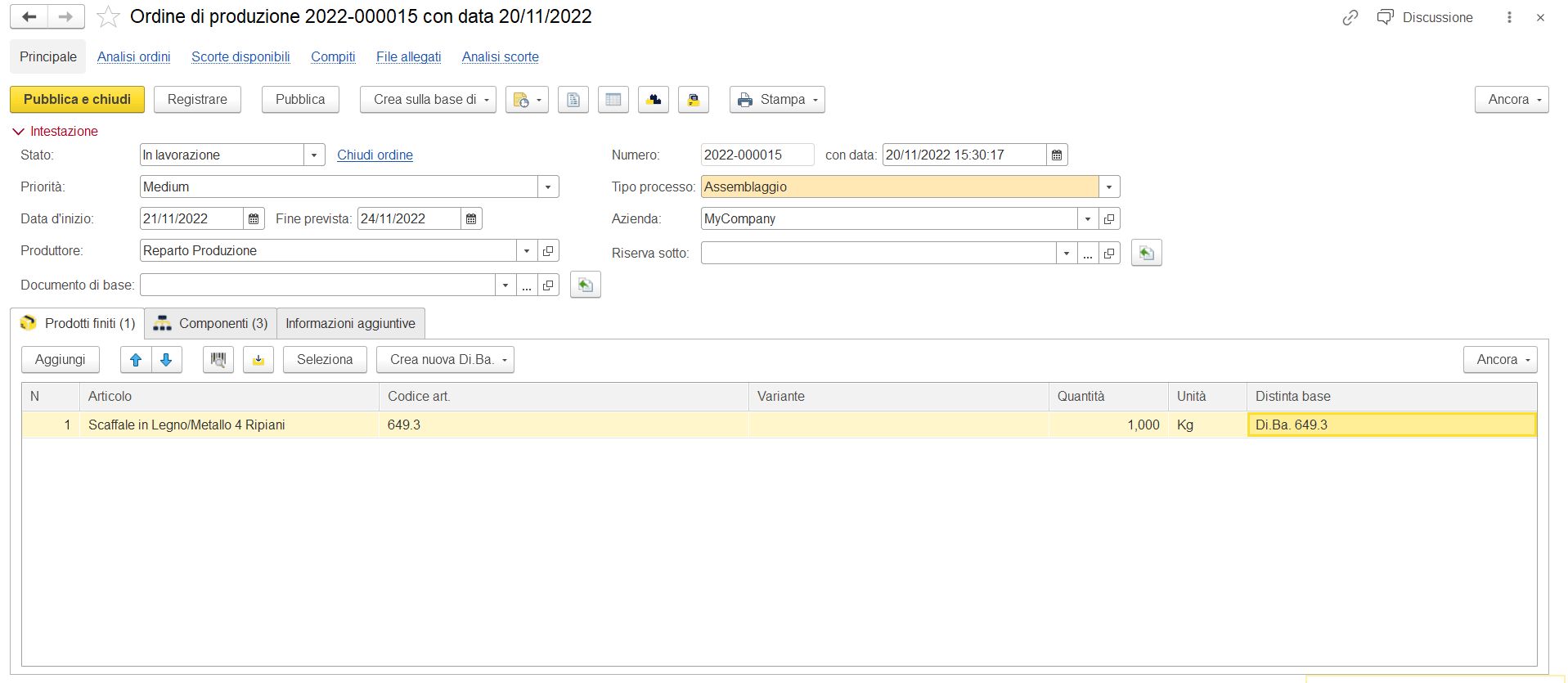
Task: Expand Crea nuova Di.Ba. dropdown
Action: pos(445,359)
